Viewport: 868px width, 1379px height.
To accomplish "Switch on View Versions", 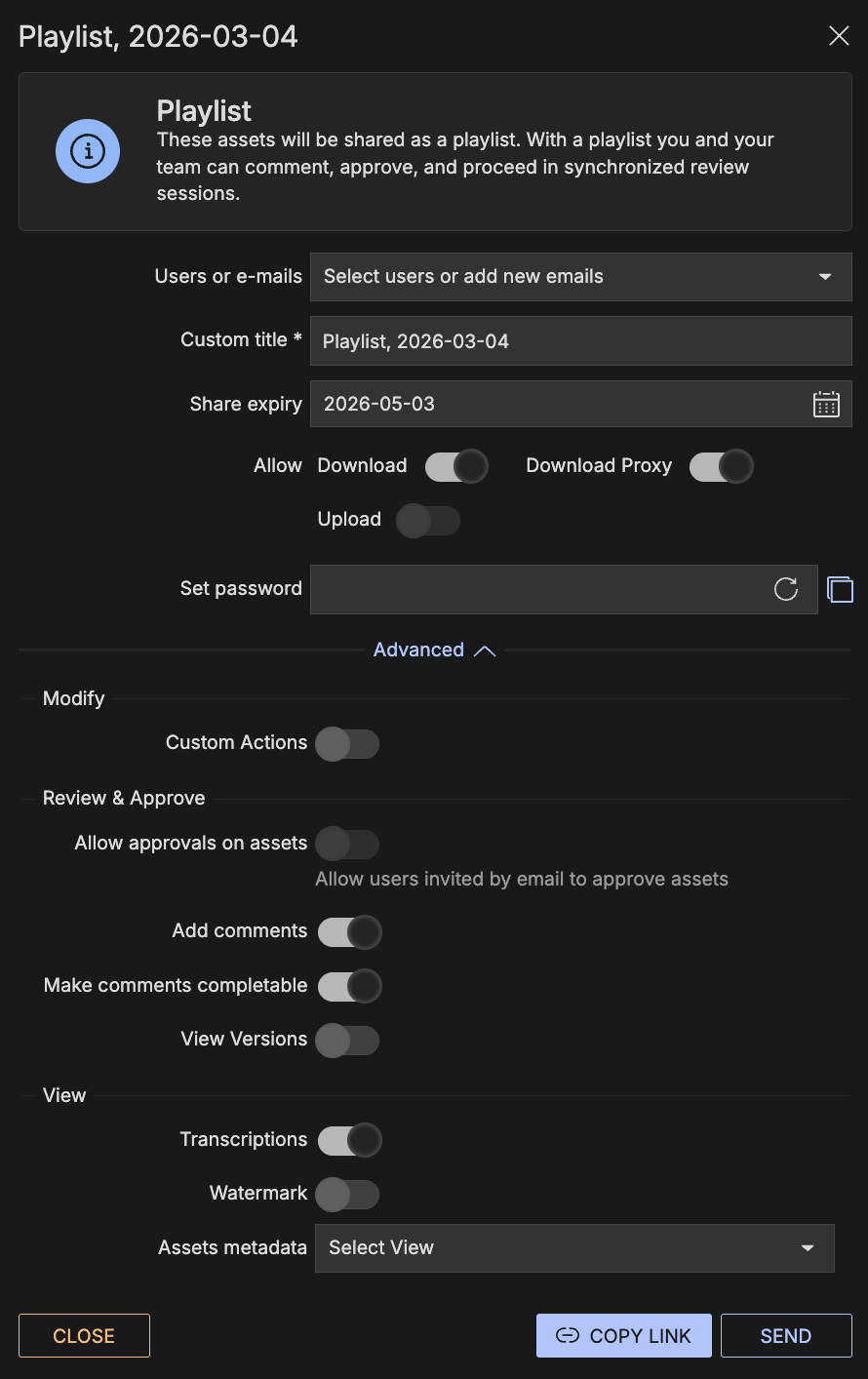I will (348, 1040).
